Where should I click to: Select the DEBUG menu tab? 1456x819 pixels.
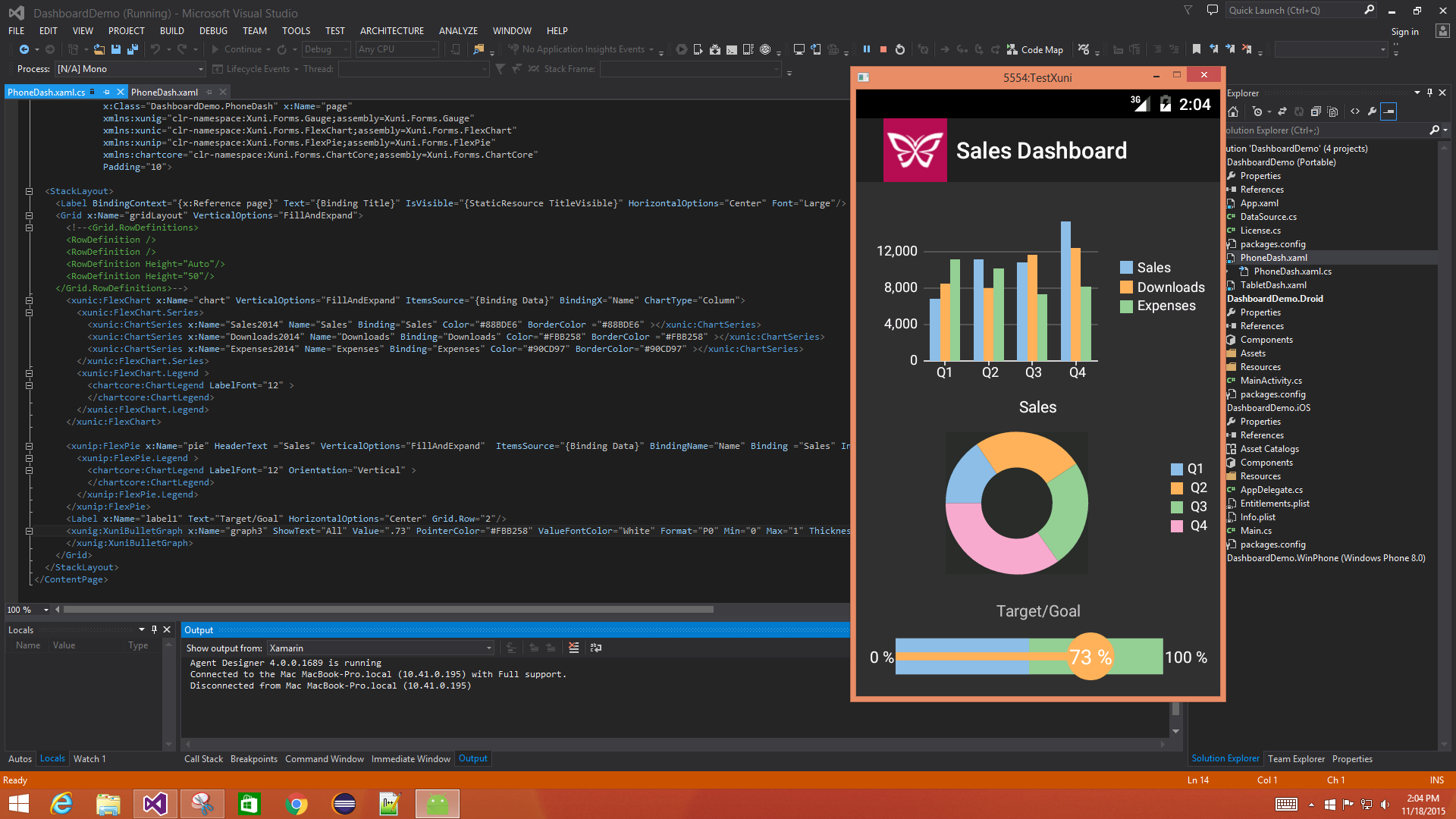[x=213, y=30]
